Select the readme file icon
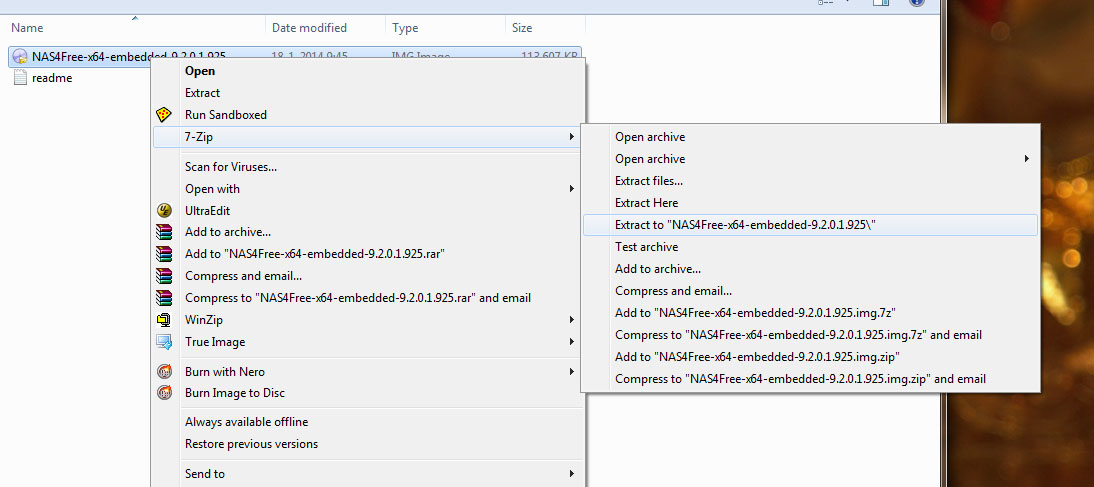Viewport: 1094px width, 487px height. (20, 78)
